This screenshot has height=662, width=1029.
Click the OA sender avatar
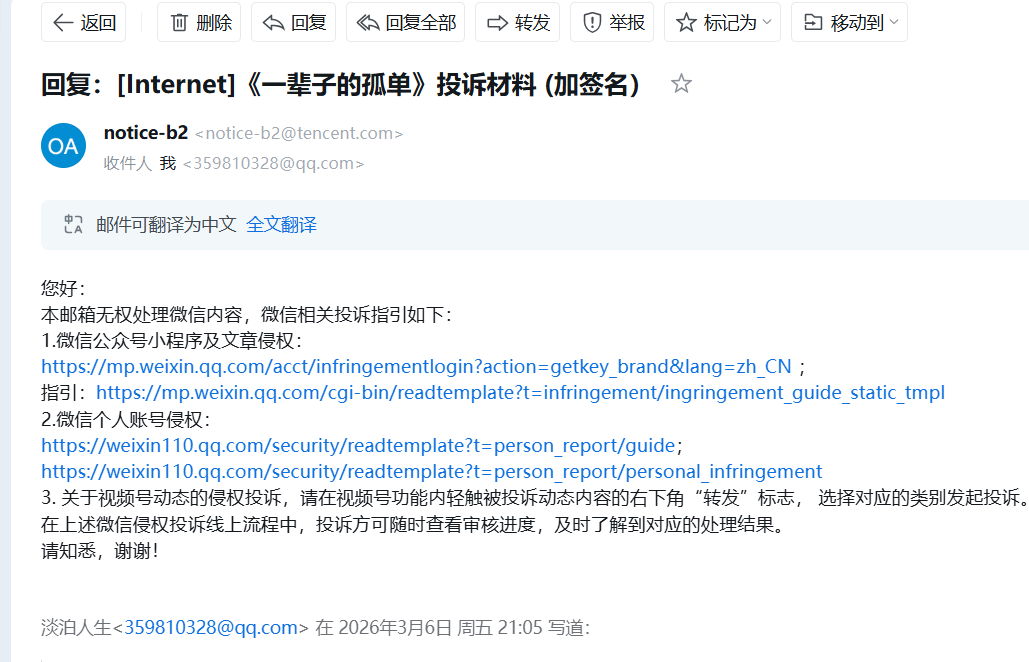[64, 146]
